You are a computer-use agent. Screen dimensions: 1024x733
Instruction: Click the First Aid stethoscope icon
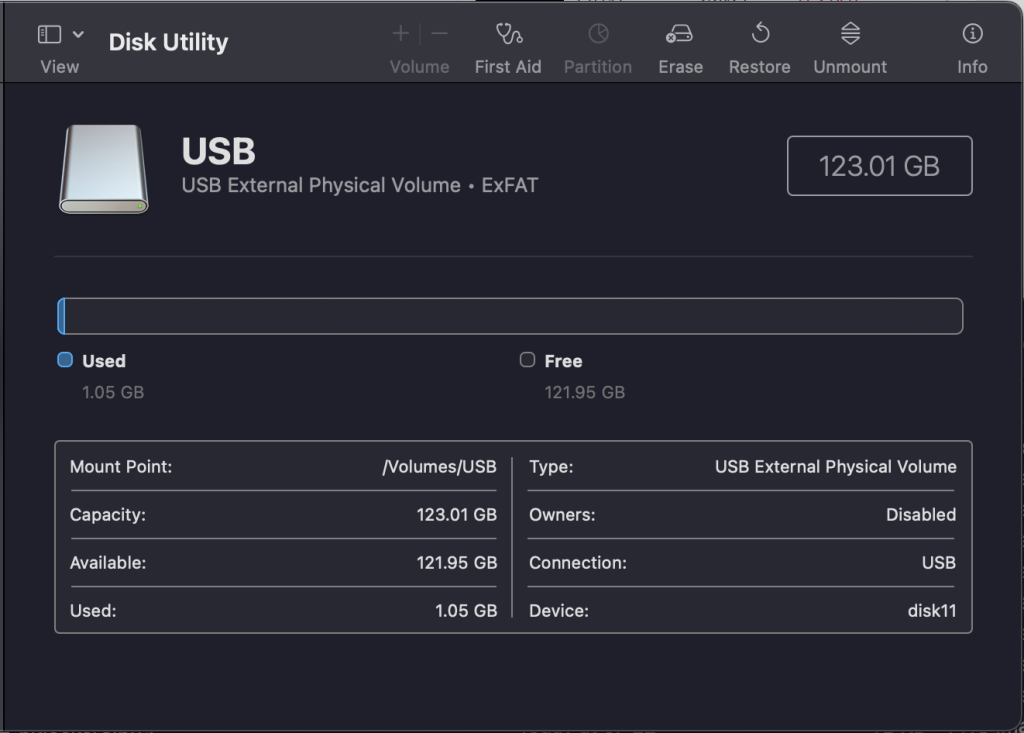click(x=508, y=35)
